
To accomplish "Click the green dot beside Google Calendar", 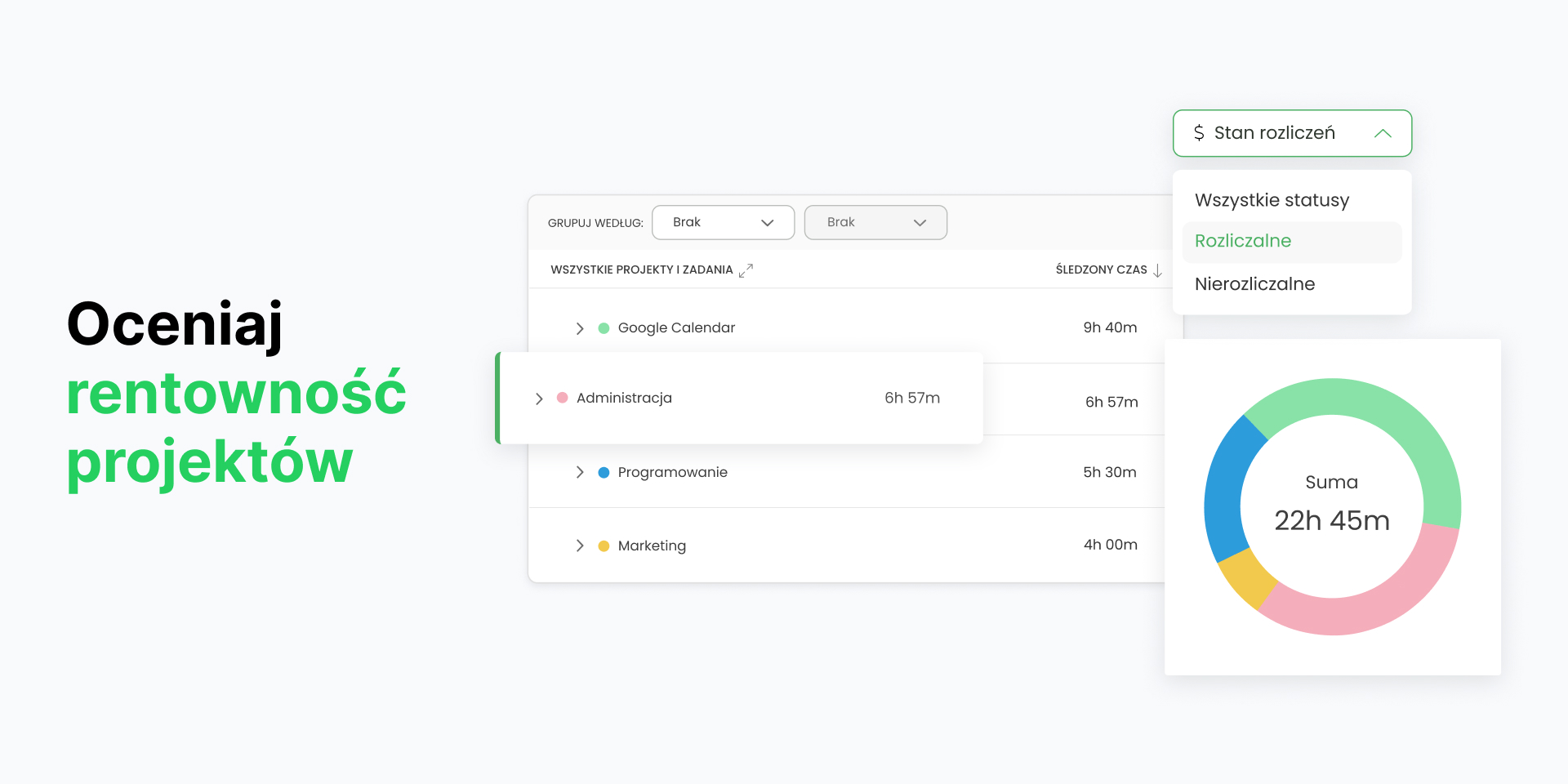I will click(604, 328).
